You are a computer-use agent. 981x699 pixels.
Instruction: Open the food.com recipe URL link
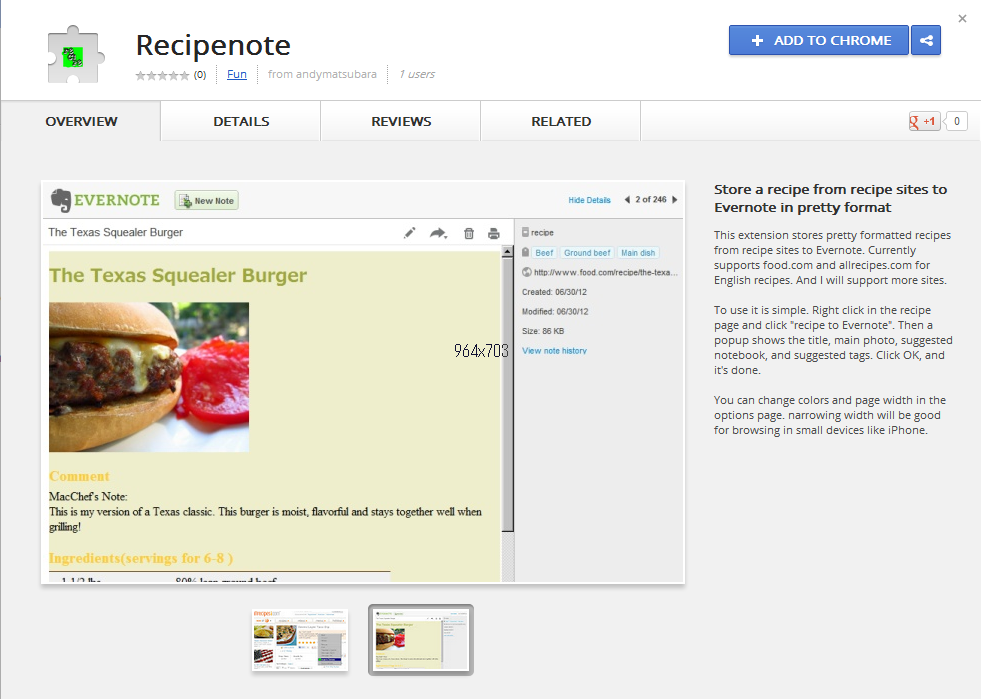click(x=606, y=272)
